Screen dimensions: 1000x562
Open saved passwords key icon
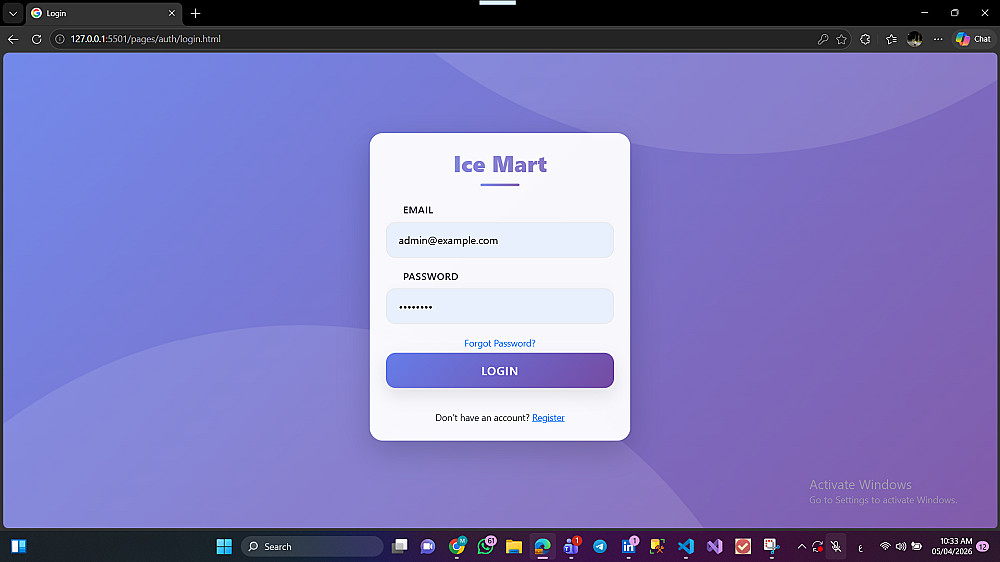tap(823, 39)
